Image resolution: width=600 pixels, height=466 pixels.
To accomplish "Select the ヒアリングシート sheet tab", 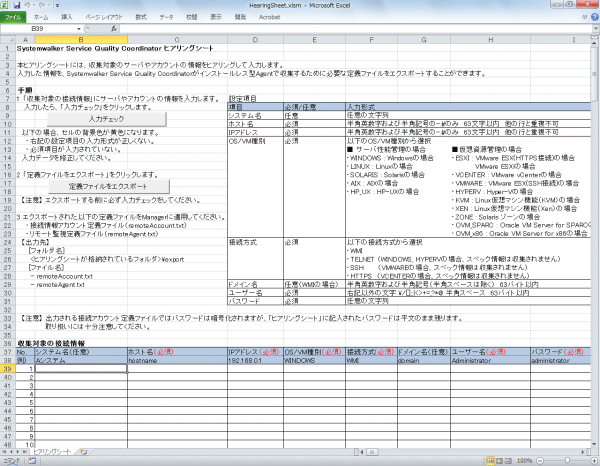I will tap(52, 452).
